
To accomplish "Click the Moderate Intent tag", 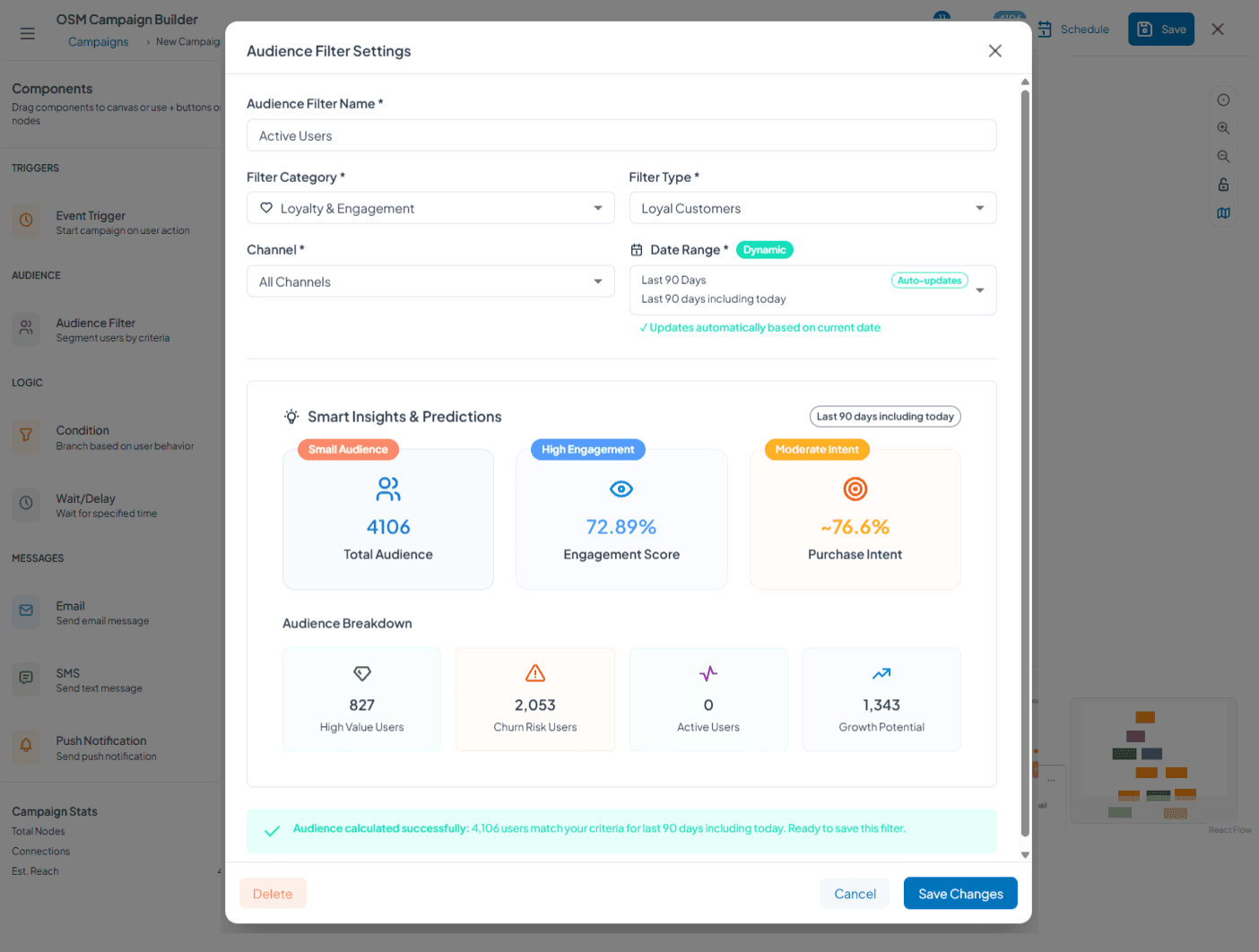I will [x=817, y=449].
